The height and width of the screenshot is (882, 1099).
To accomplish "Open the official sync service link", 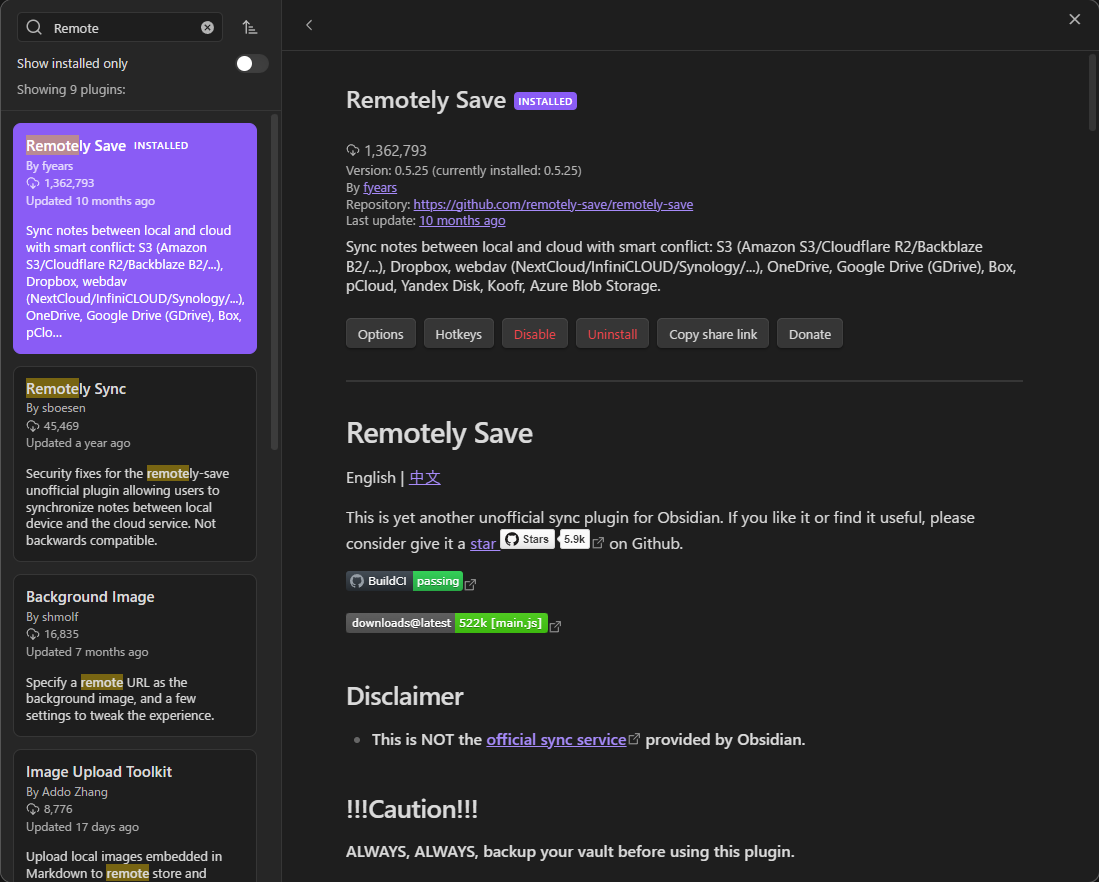I will coord(556,739).
